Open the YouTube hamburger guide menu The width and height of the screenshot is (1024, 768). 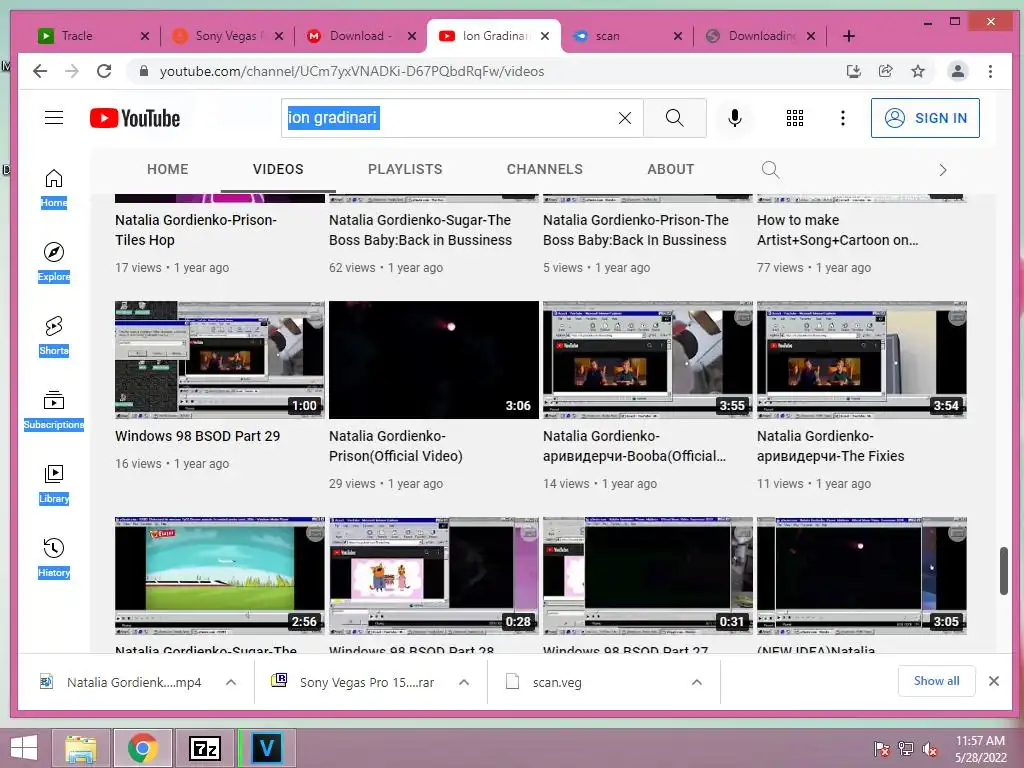pyautogui.click(x=54, y=118)
